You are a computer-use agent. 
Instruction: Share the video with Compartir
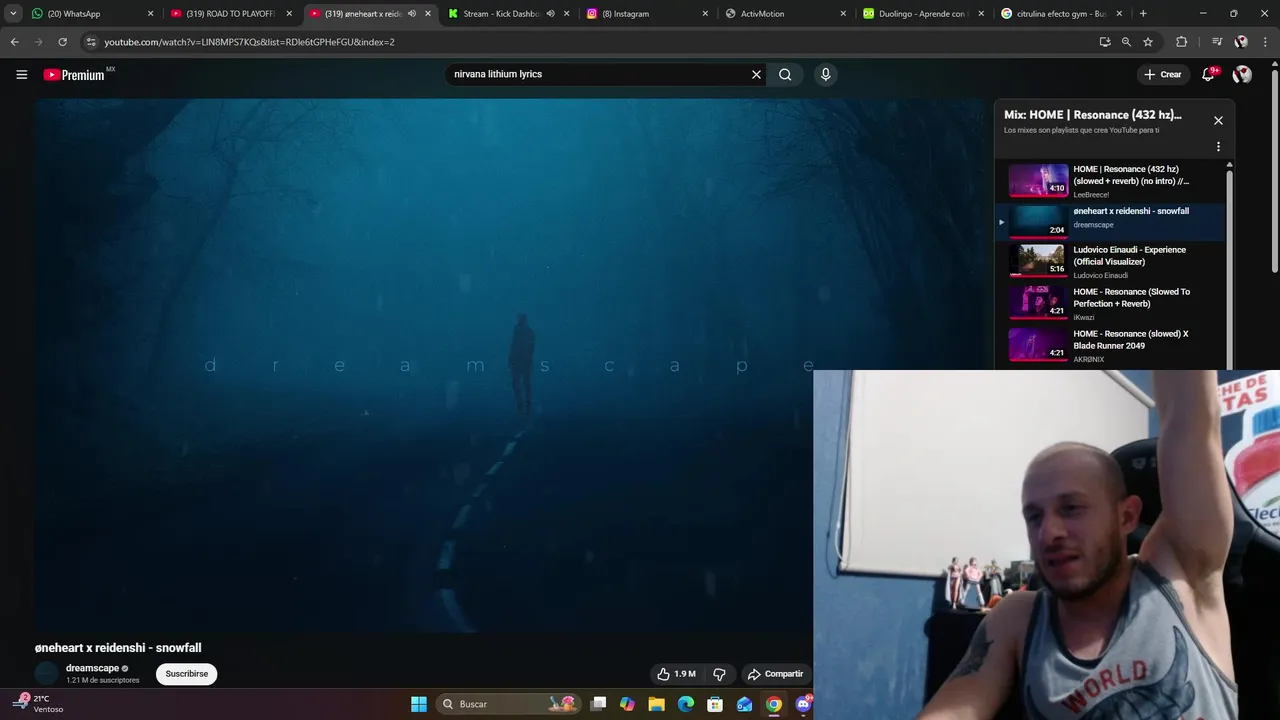(775, 674)
